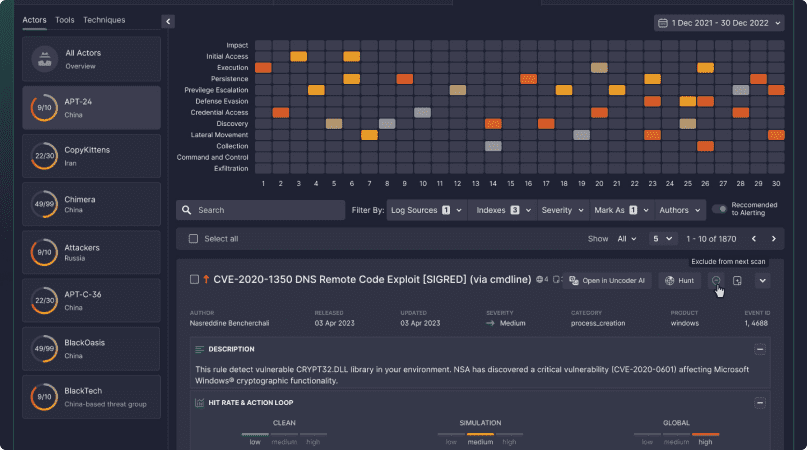Click Open in Uncoder AI button

click(x=608, y=281)
